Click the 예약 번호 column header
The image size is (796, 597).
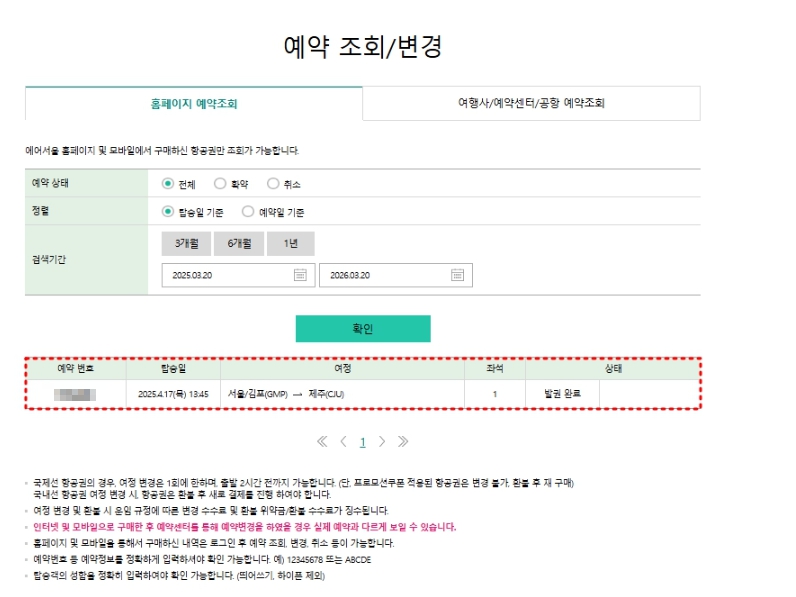point(76,369)
